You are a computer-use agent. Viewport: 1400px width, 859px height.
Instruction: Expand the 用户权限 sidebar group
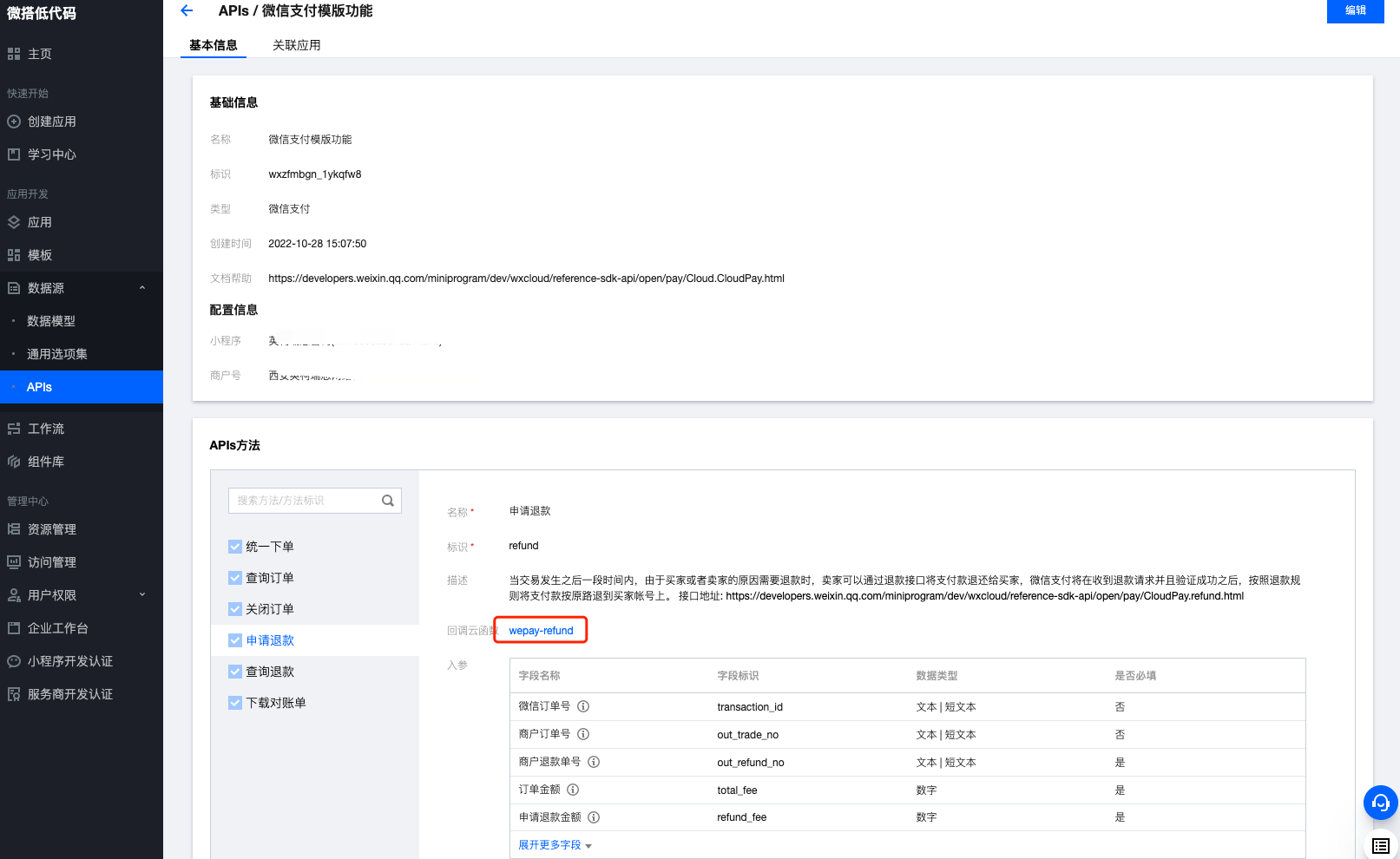click(141, 594)
